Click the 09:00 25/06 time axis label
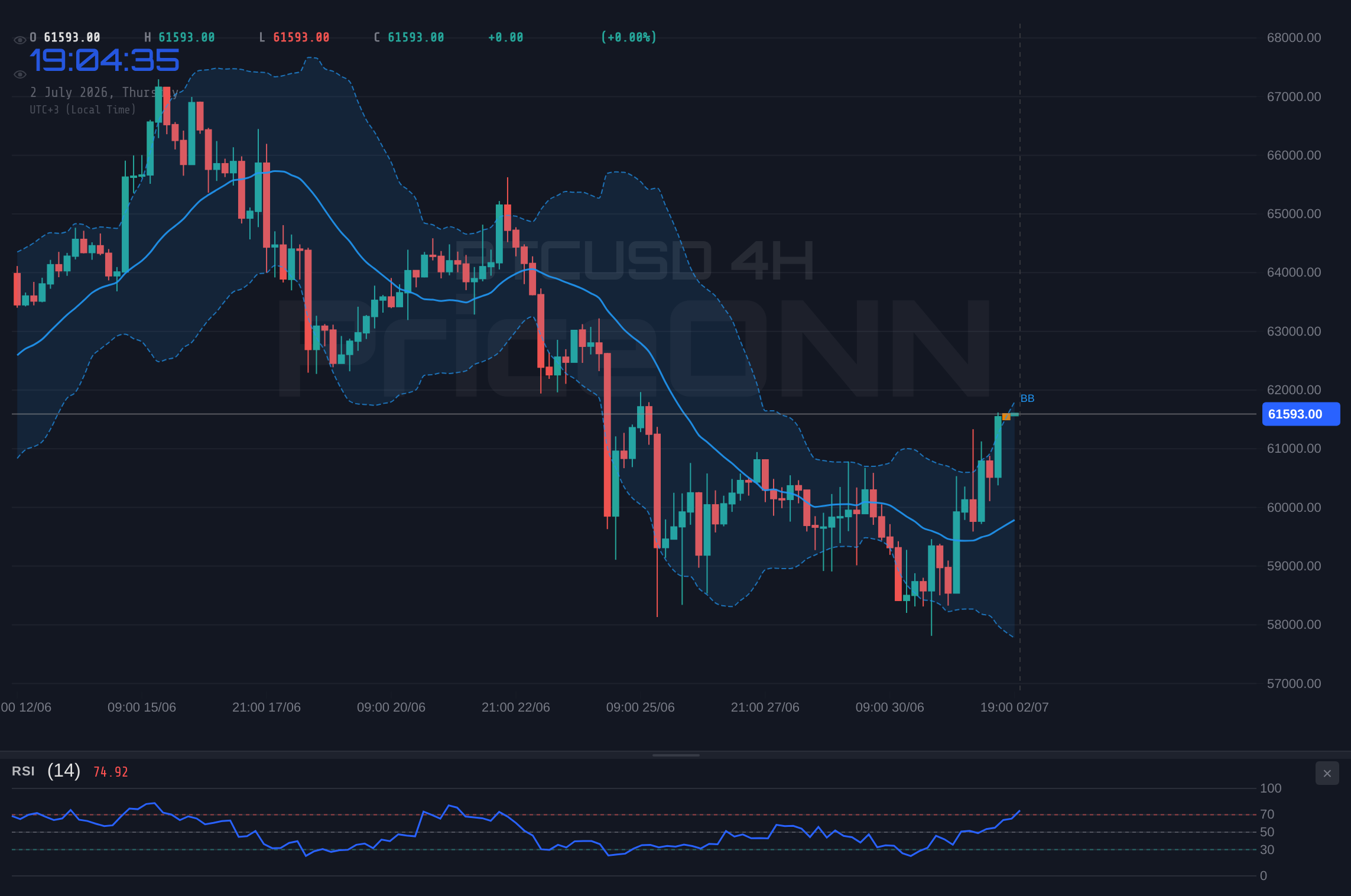Screen dimensions: 1351x896 641,707
